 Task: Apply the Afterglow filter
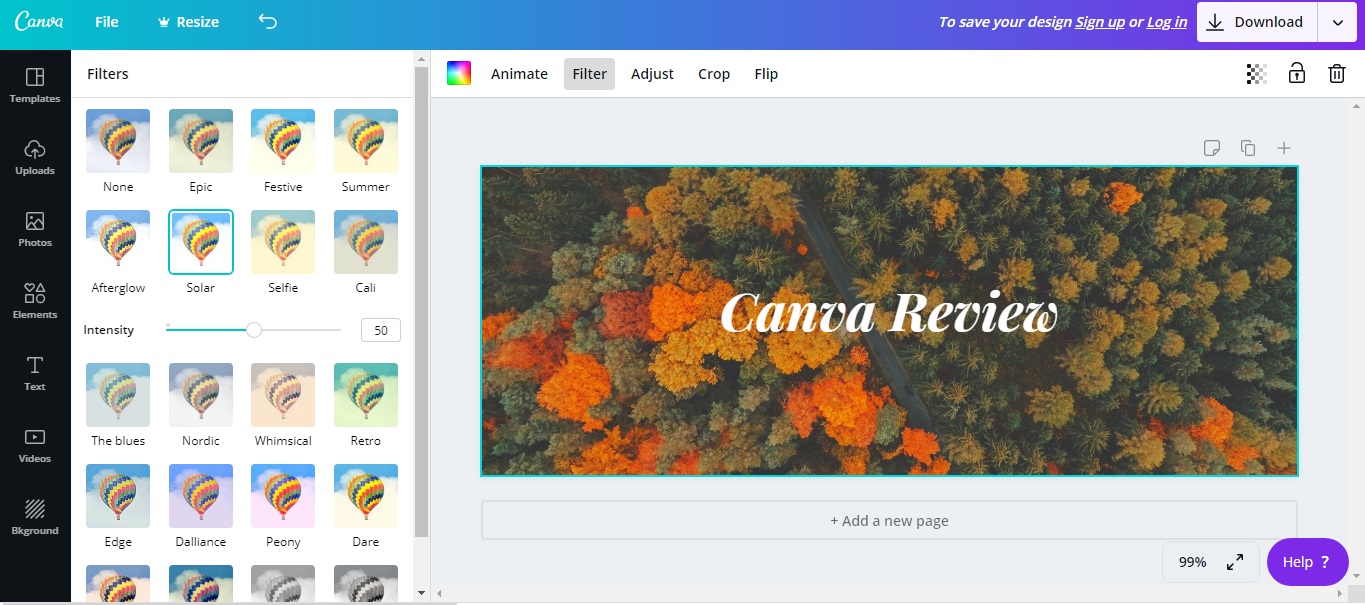click(118, 242)
